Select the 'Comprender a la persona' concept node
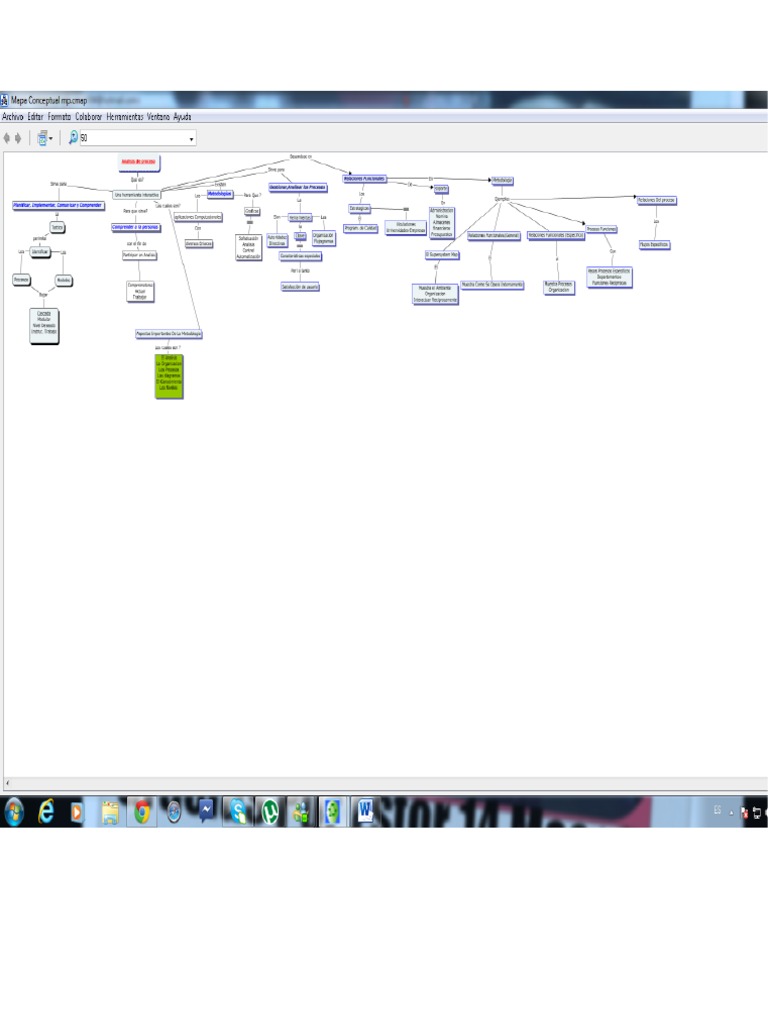The image size is (768, 1024). click(x=135, y=227)
